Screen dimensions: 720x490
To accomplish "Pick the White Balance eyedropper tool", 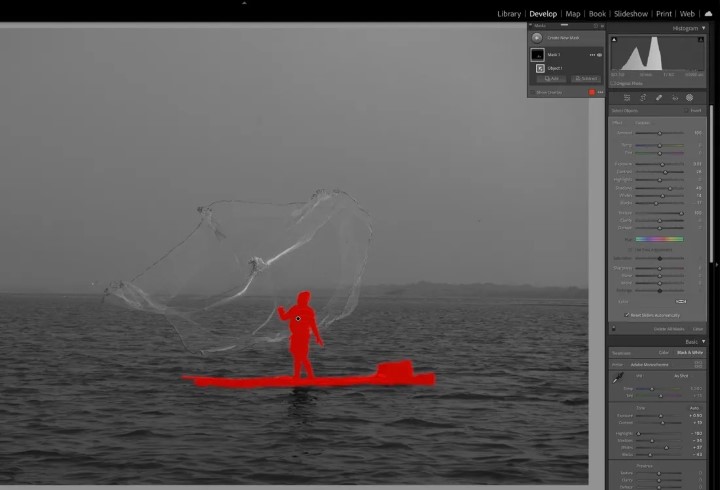I will point(618,378).
